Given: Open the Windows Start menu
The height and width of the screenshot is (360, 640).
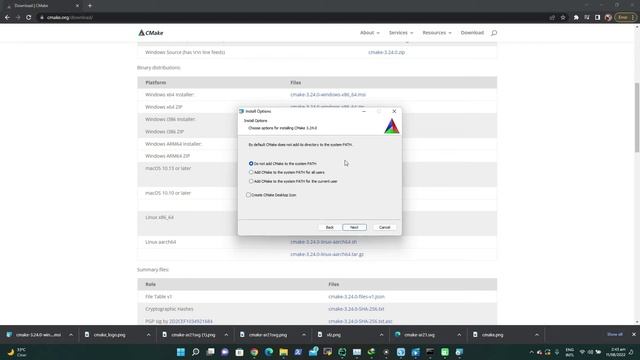Looking at the screenshot, I should pyautogui.click(x=180, y=352).
